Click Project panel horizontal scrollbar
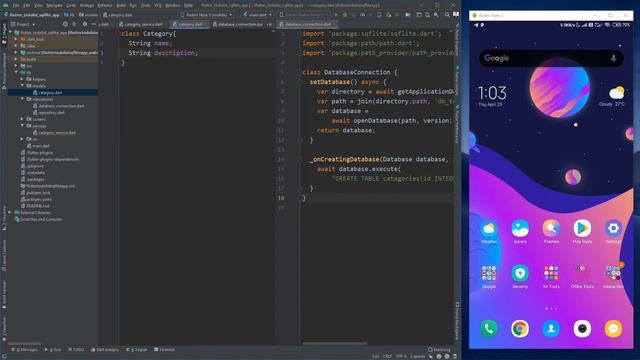Viewport: 640px width, 360px height. point(24,344)
